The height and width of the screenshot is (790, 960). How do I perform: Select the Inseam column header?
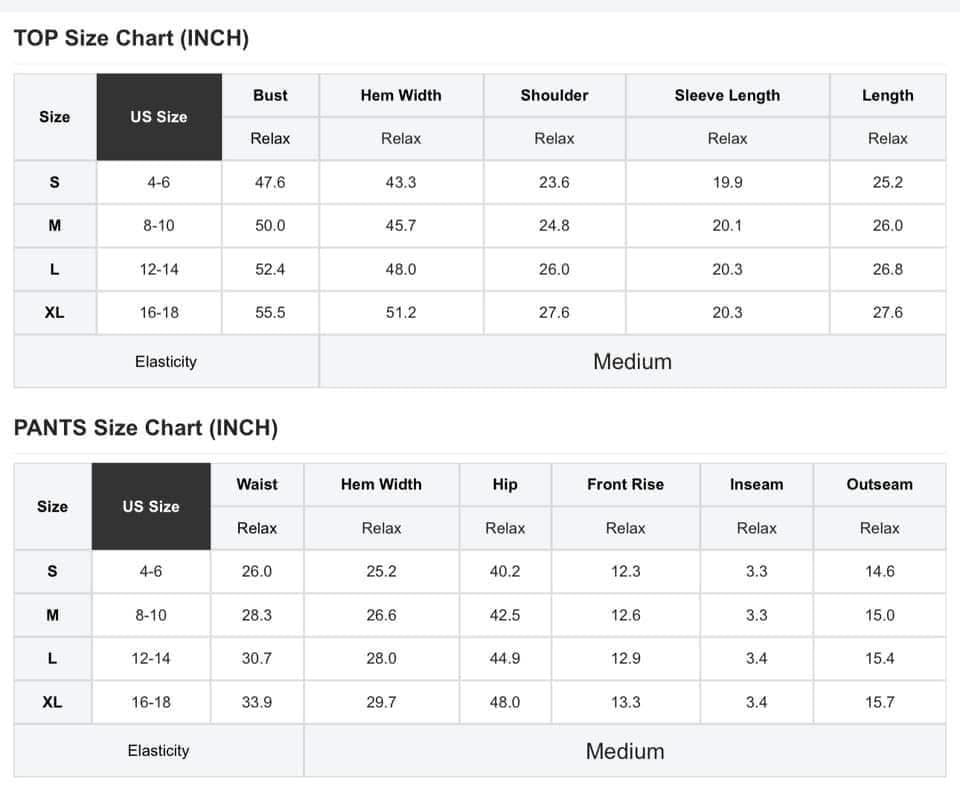coord(756,484)
